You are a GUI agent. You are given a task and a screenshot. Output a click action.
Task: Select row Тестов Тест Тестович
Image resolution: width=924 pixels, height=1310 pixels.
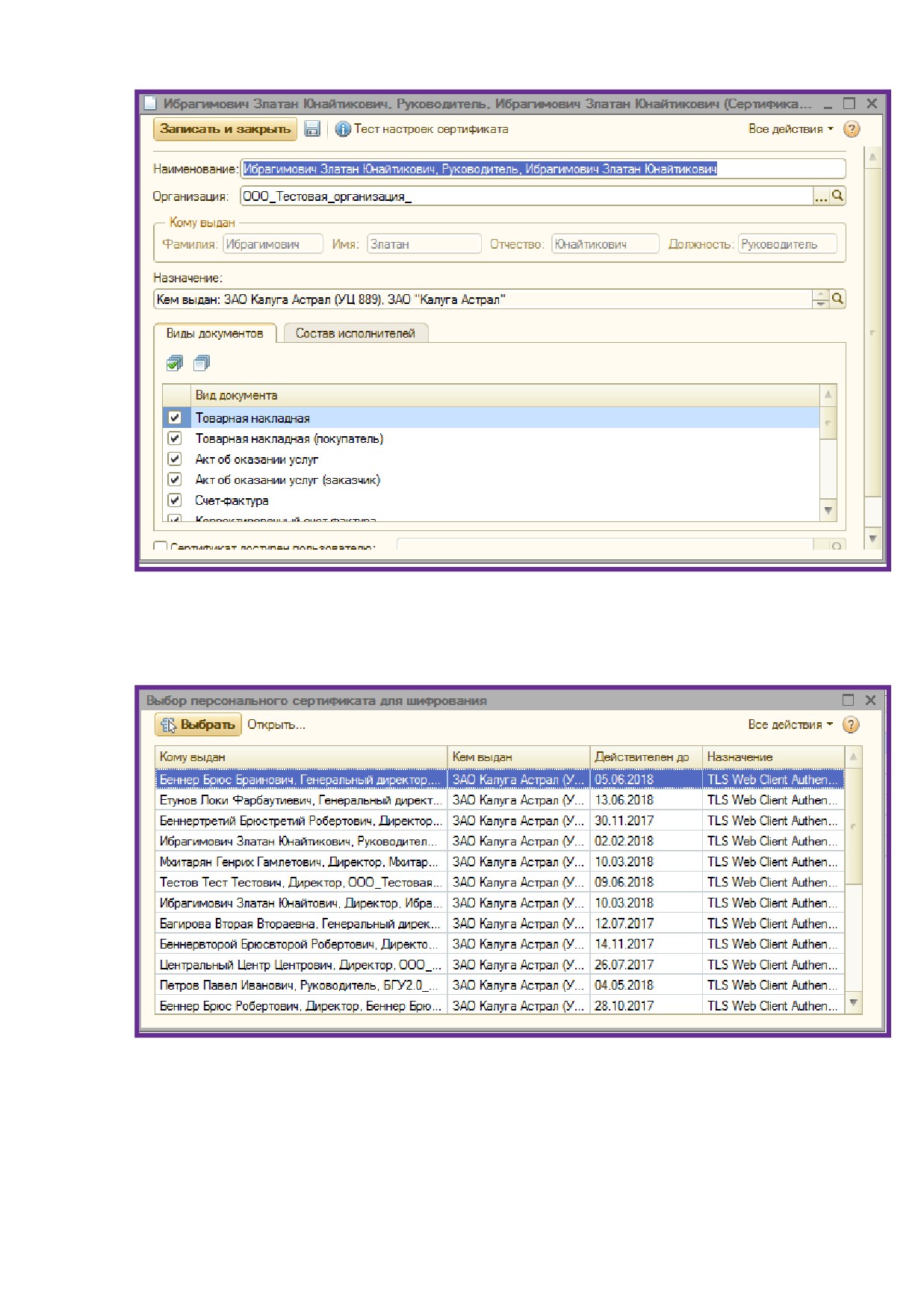(x=500, y=882)
